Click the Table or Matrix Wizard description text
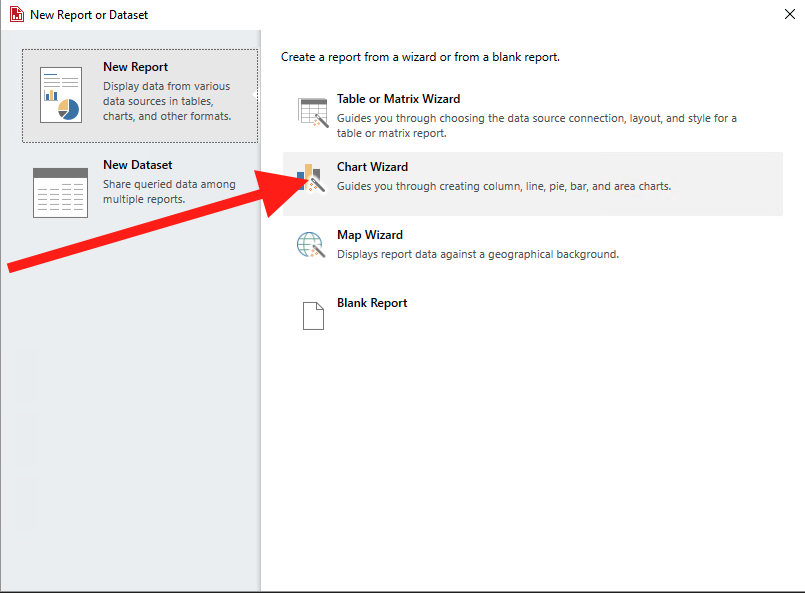Viewport: 805px width, 593px height. 536,125
